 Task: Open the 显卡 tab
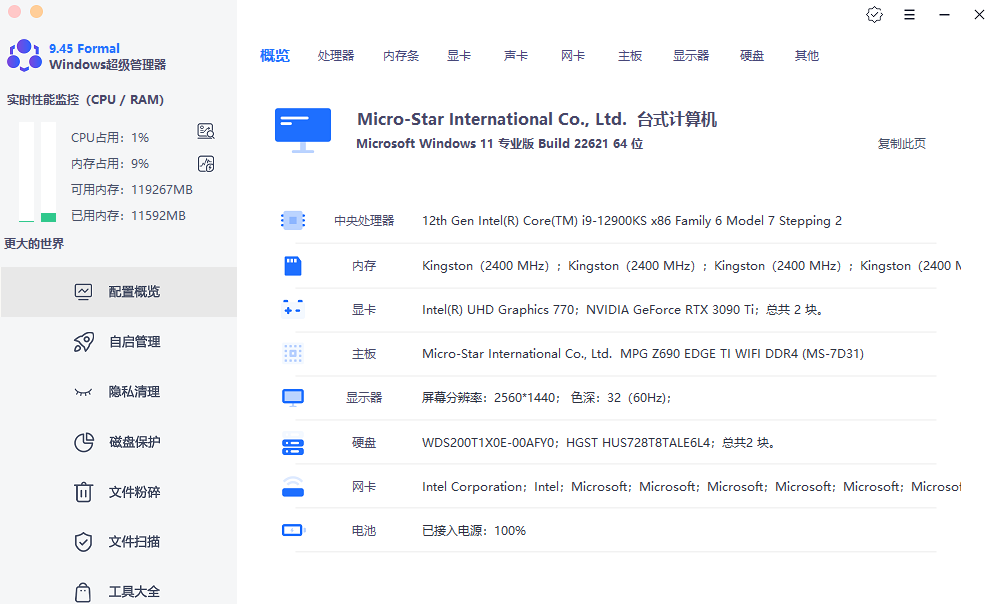coord(459,56)
